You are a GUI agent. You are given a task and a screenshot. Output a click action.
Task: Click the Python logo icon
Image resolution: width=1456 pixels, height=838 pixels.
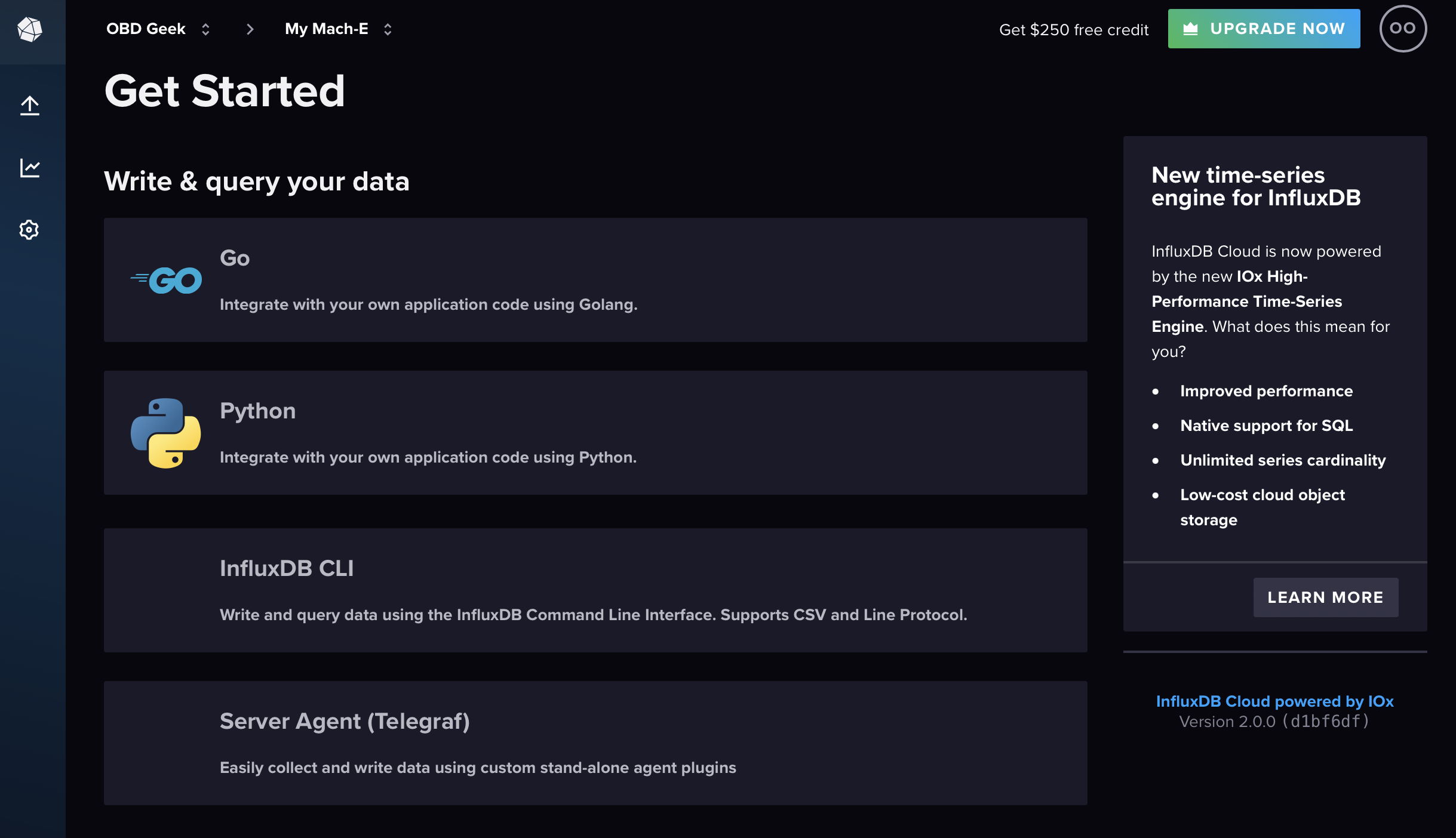tap(166, 433)
